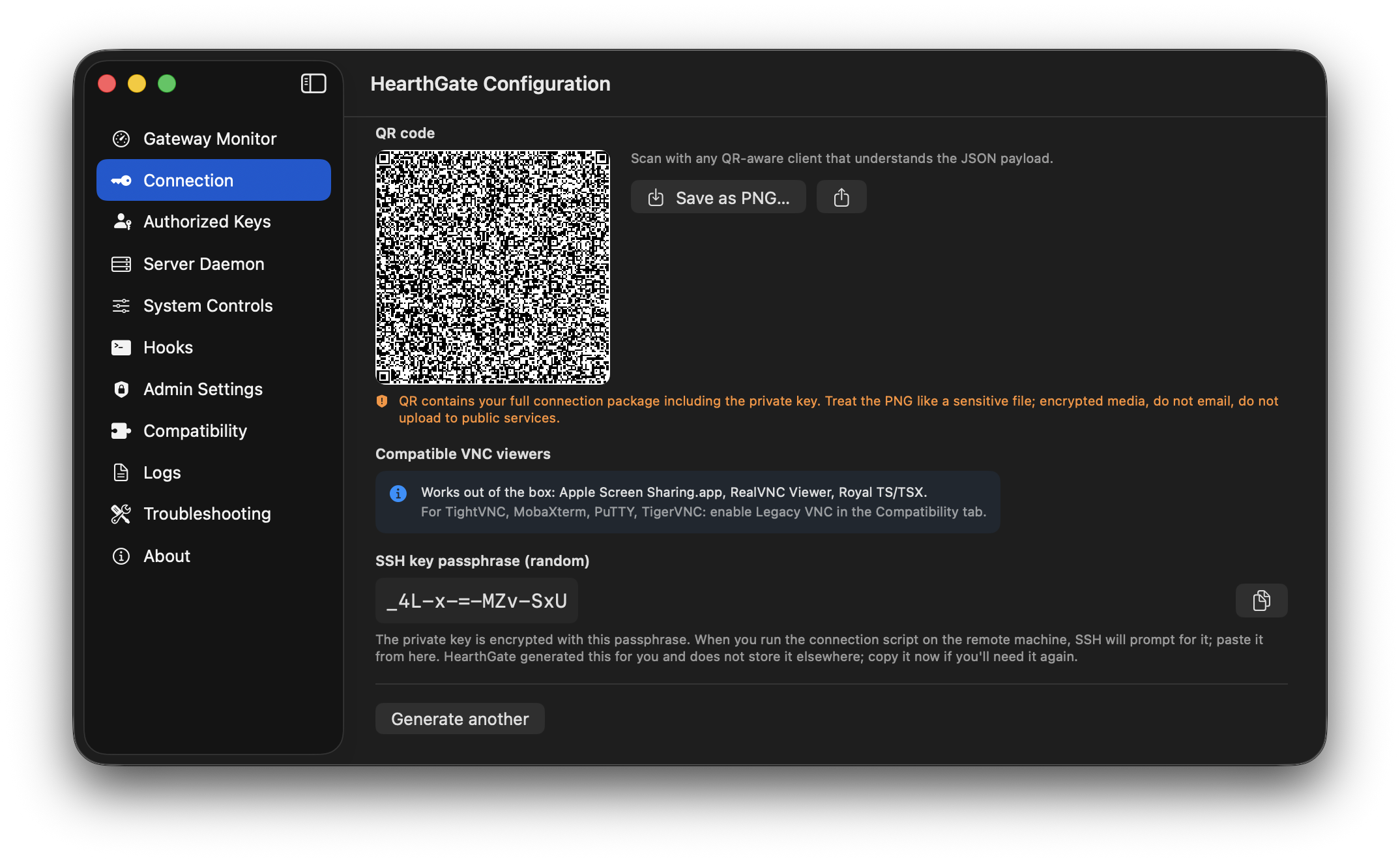Switch to System Controls
Viewport: 1400px width, 862px height.
tap(214, 306)
